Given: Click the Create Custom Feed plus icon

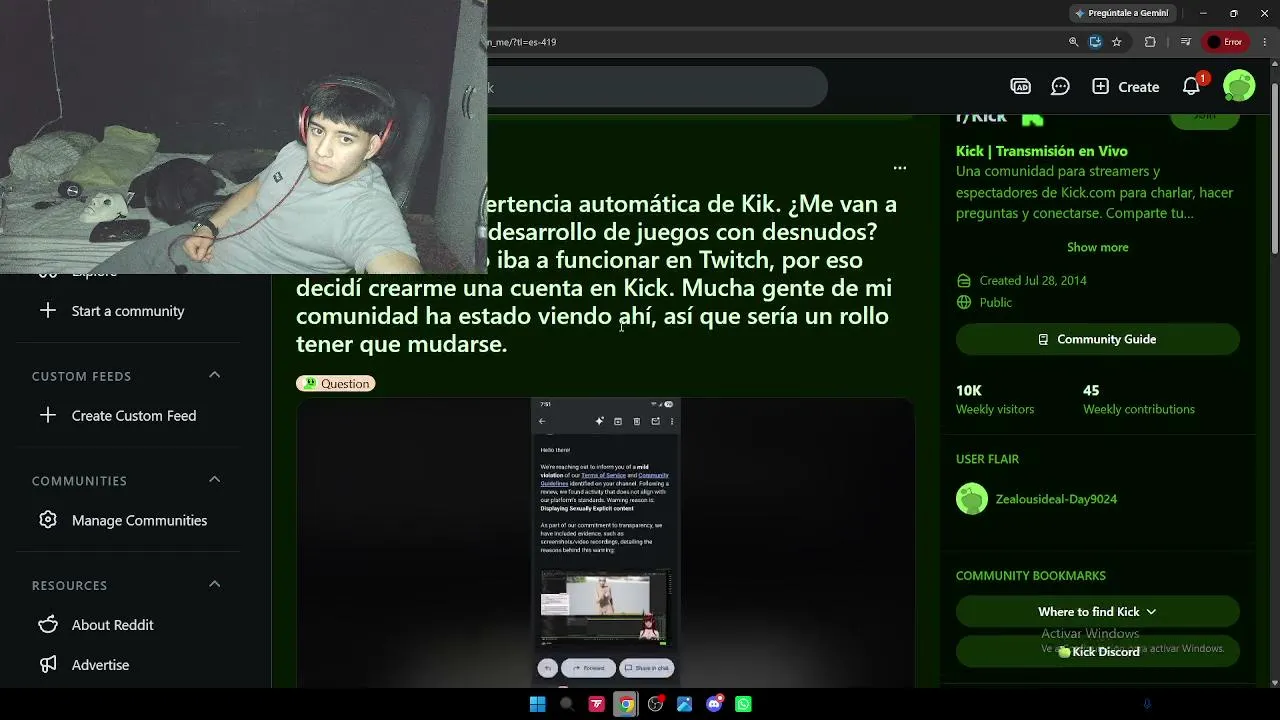Looking at the screenshot, I should (48, 415).
